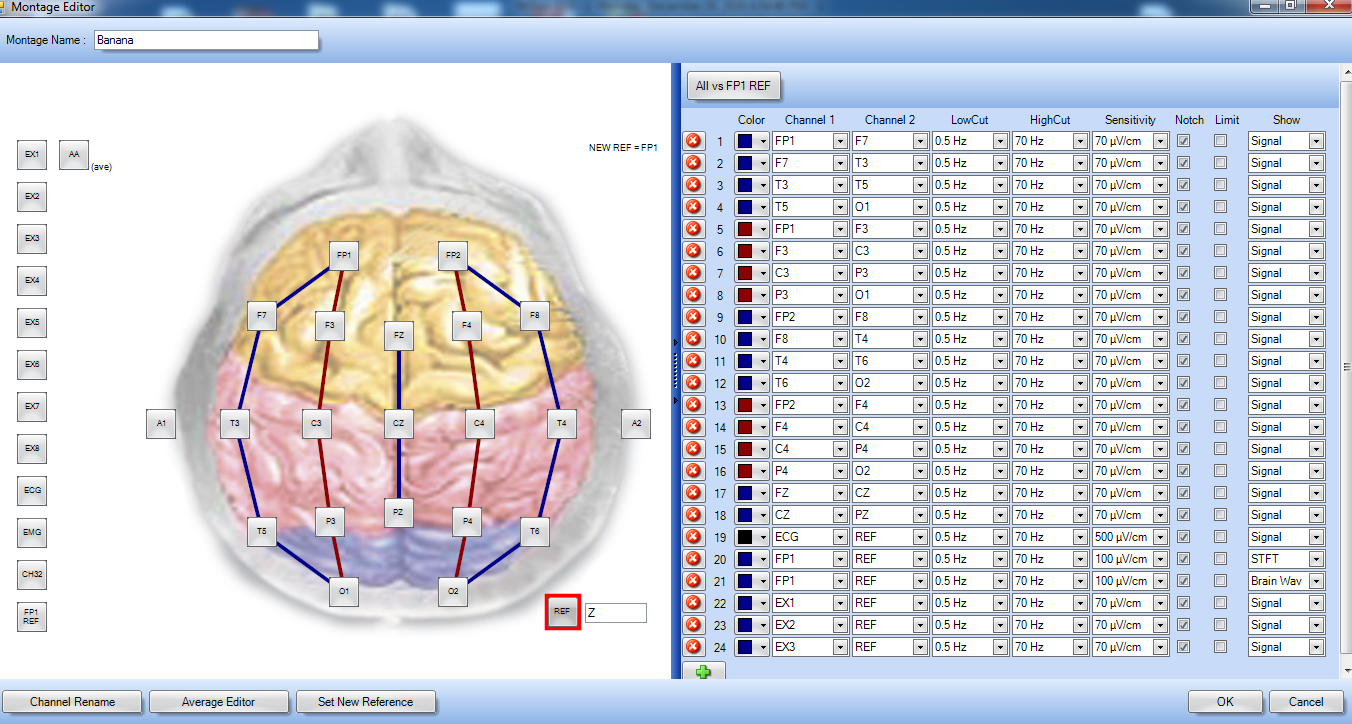Select the CH32 input box
This screenshot has width=1352, height=724.
(x=32, y=575)
